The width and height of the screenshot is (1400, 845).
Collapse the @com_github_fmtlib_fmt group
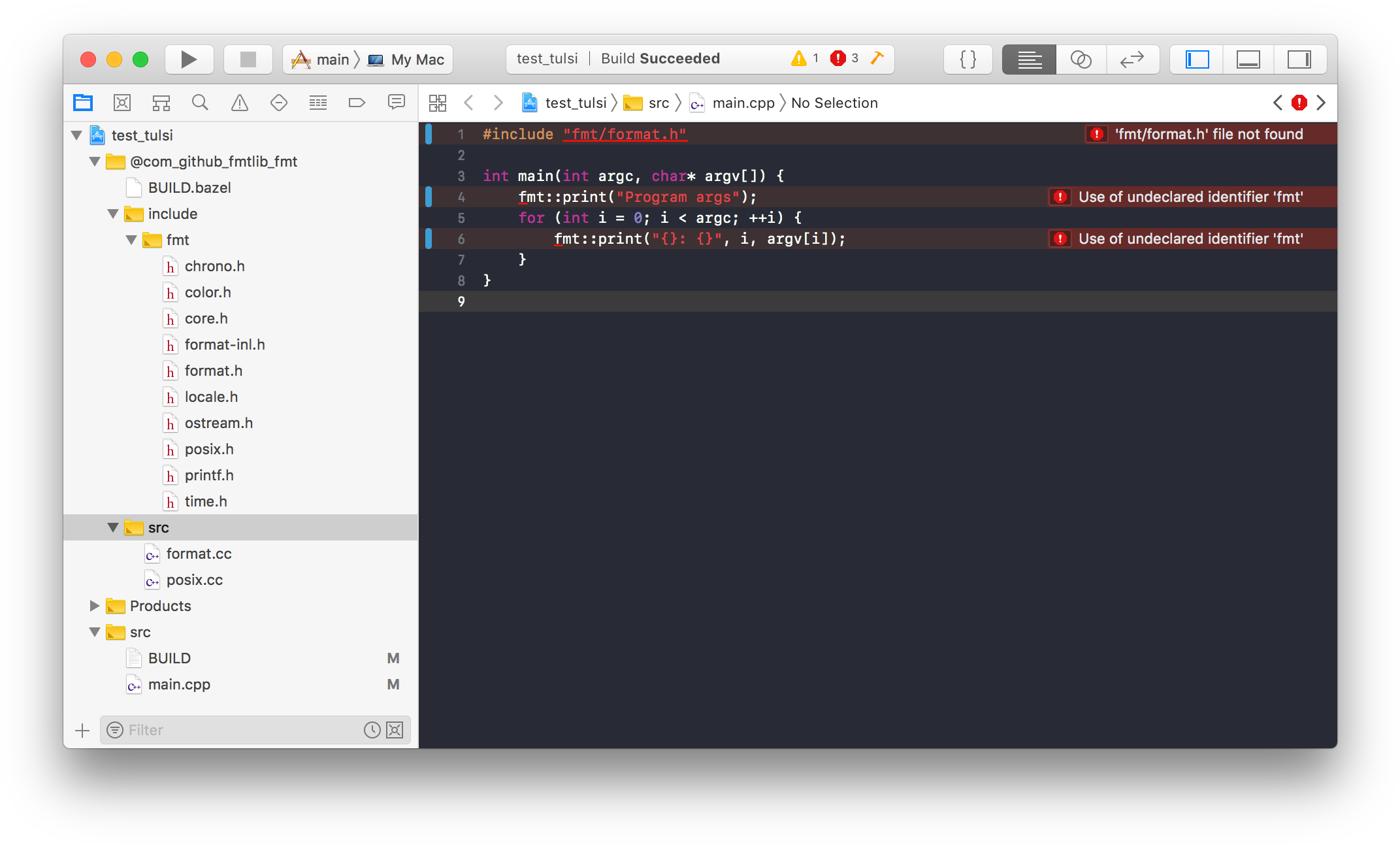tap(95, 161)
